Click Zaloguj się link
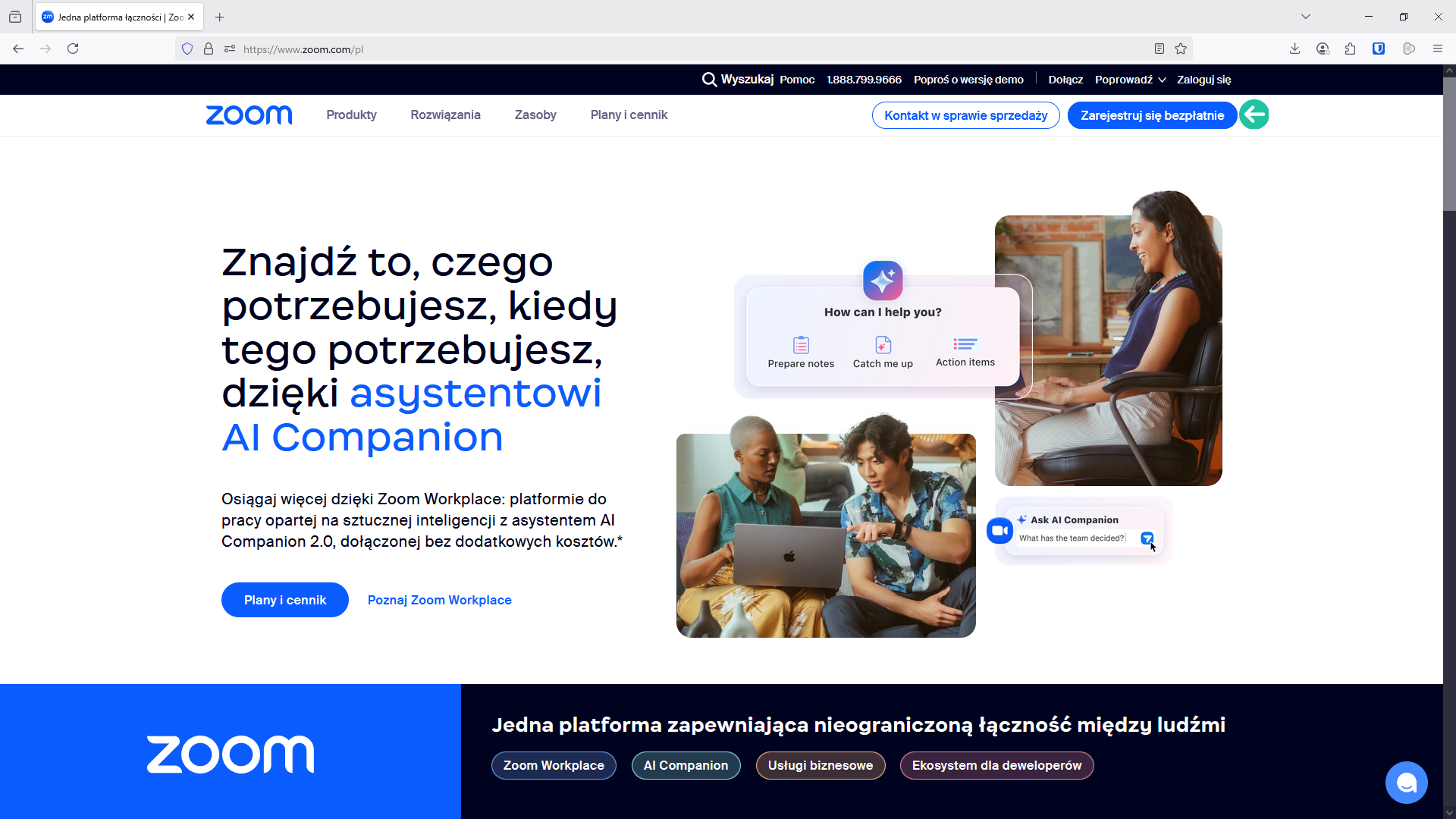The image size is (1456, 819). pos(1203,80)
